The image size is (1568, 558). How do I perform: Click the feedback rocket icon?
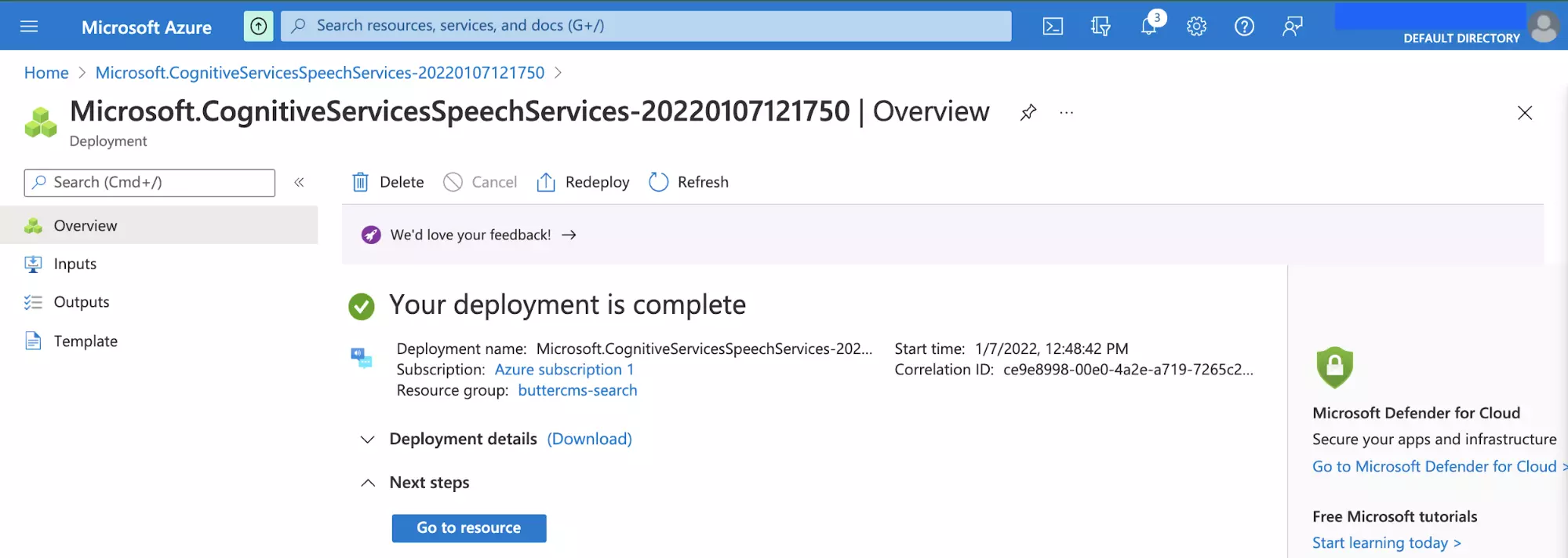[371, 235]
